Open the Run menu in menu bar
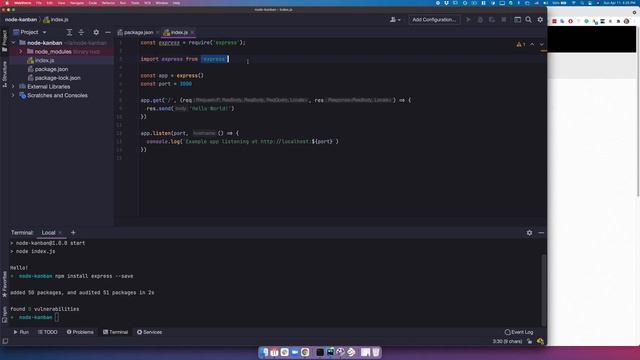This screenshot has height=360, width=640. pyautogui.click(x=123, y=3)
